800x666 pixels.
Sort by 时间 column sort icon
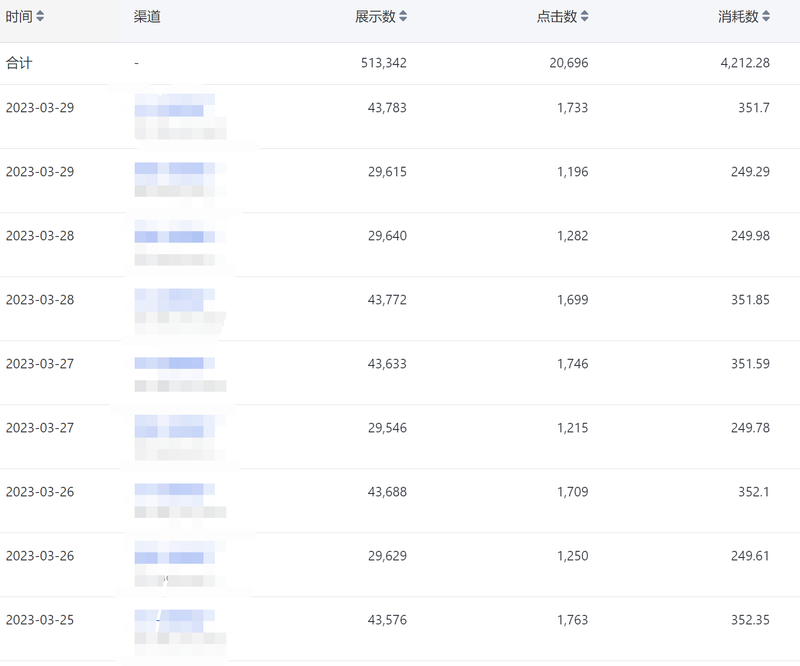40,16
